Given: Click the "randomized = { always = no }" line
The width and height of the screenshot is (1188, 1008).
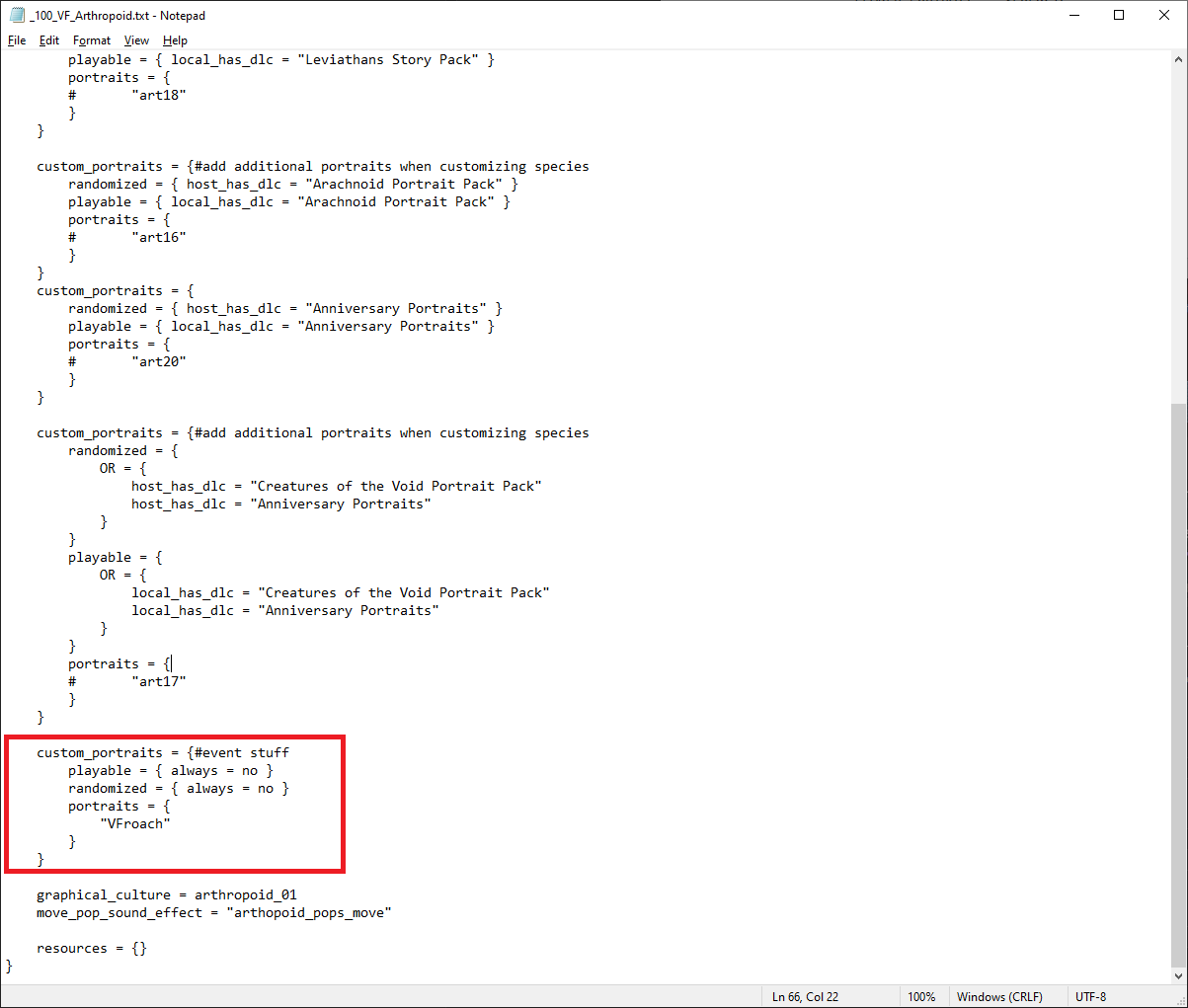Looking at the screenshot, I should click(179, 788).
